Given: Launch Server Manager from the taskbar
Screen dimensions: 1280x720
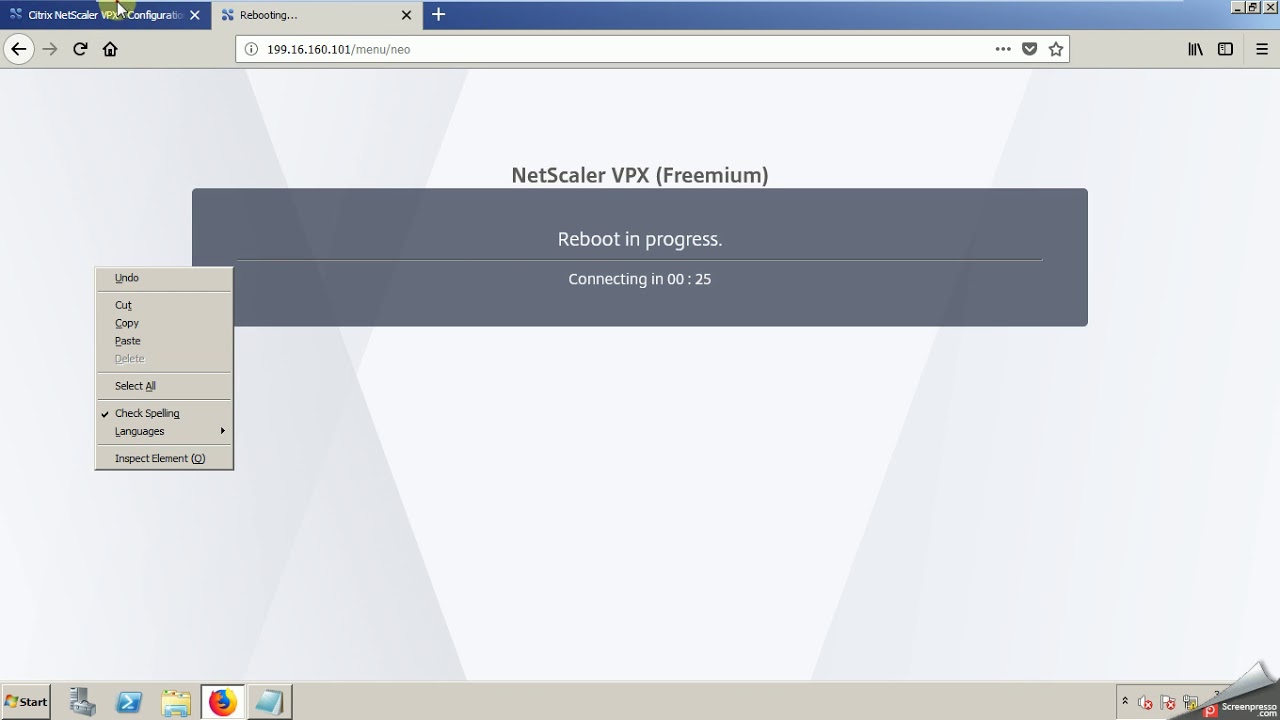Looking at the screenshot, I should (x=82, y=702).
